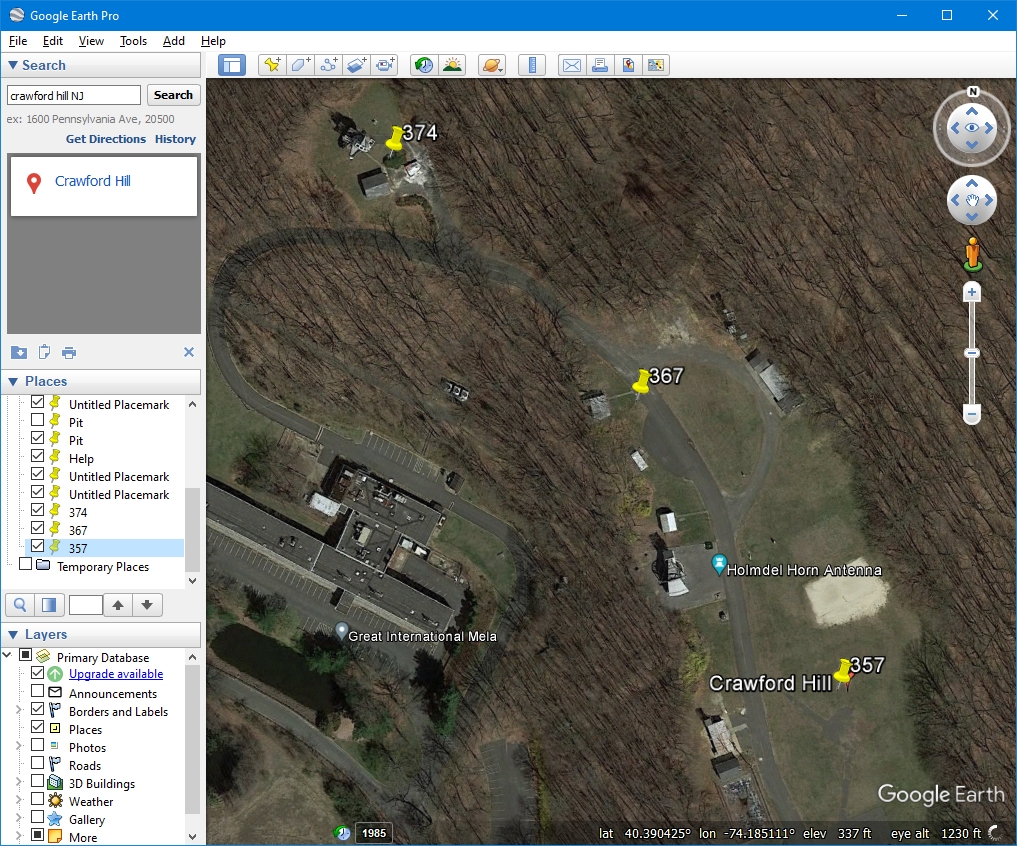Click the Upgrade available link
The width and height of the screenshot is (1017, 846).
pos(116,674)
